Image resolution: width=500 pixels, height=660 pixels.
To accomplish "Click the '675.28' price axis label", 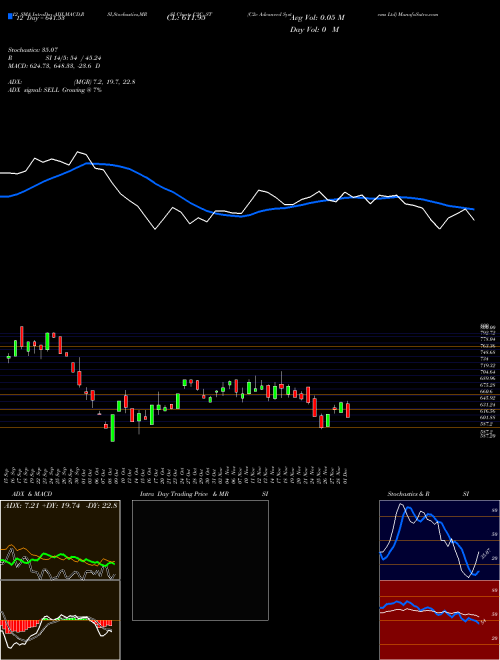I will (488, 385).
